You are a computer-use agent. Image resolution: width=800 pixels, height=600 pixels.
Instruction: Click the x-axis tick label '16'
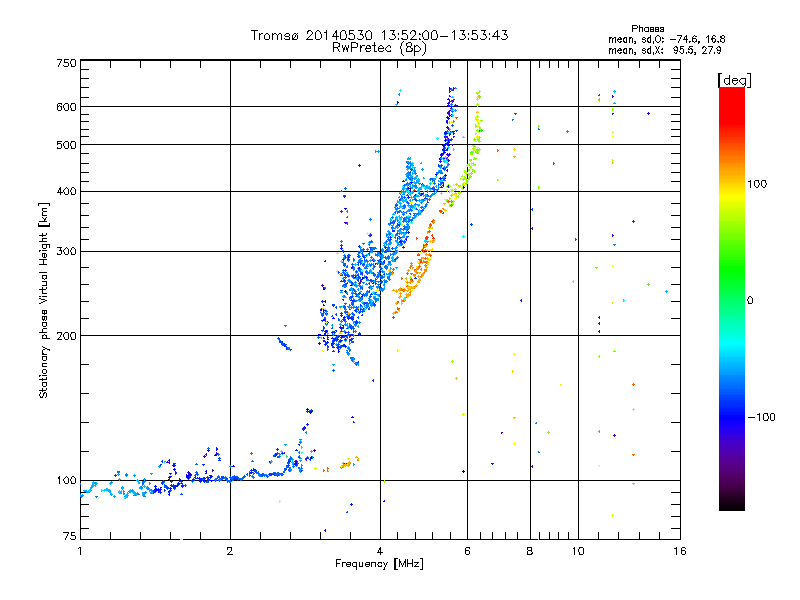680,551
